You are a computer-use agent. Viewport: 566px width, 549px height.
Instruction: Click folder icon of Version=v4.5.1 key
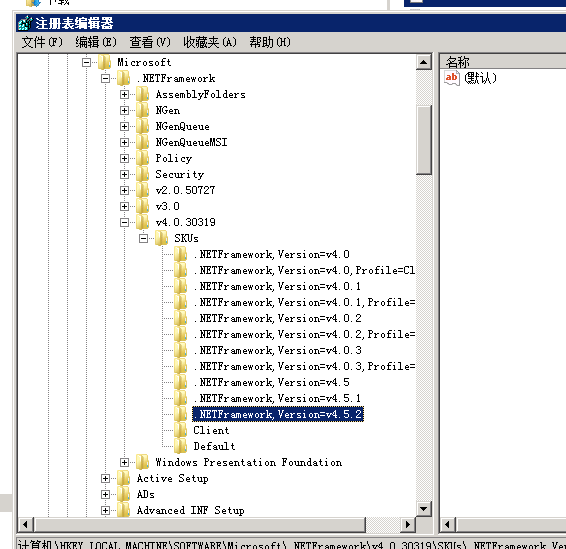coord(180,398)
